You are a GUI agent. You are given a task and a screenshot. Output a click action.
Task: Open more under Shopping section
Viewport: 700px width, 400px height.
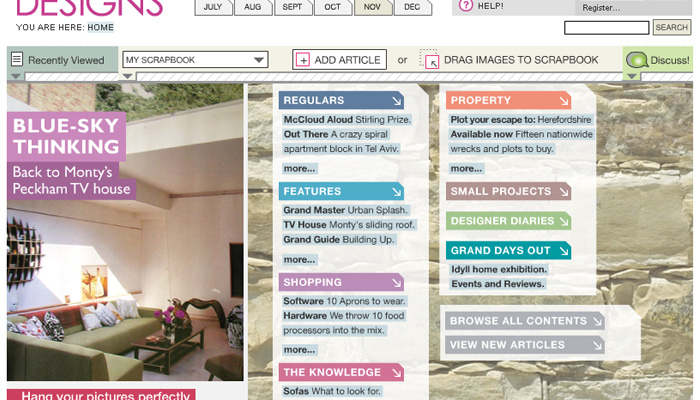300,350
